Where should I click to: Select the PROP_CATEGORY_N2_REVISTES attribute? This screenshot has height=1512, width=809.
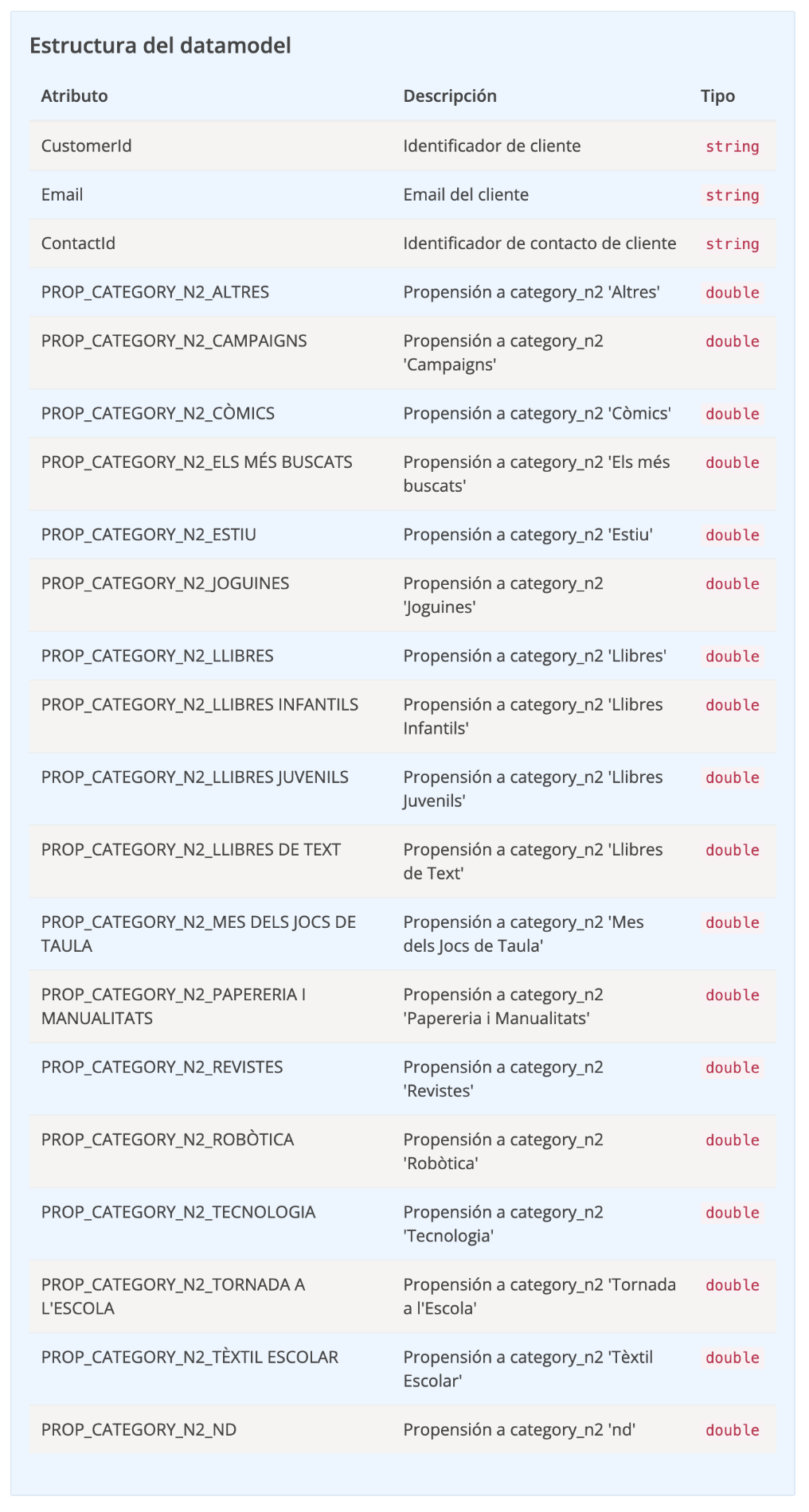(x=162, y=1067)
